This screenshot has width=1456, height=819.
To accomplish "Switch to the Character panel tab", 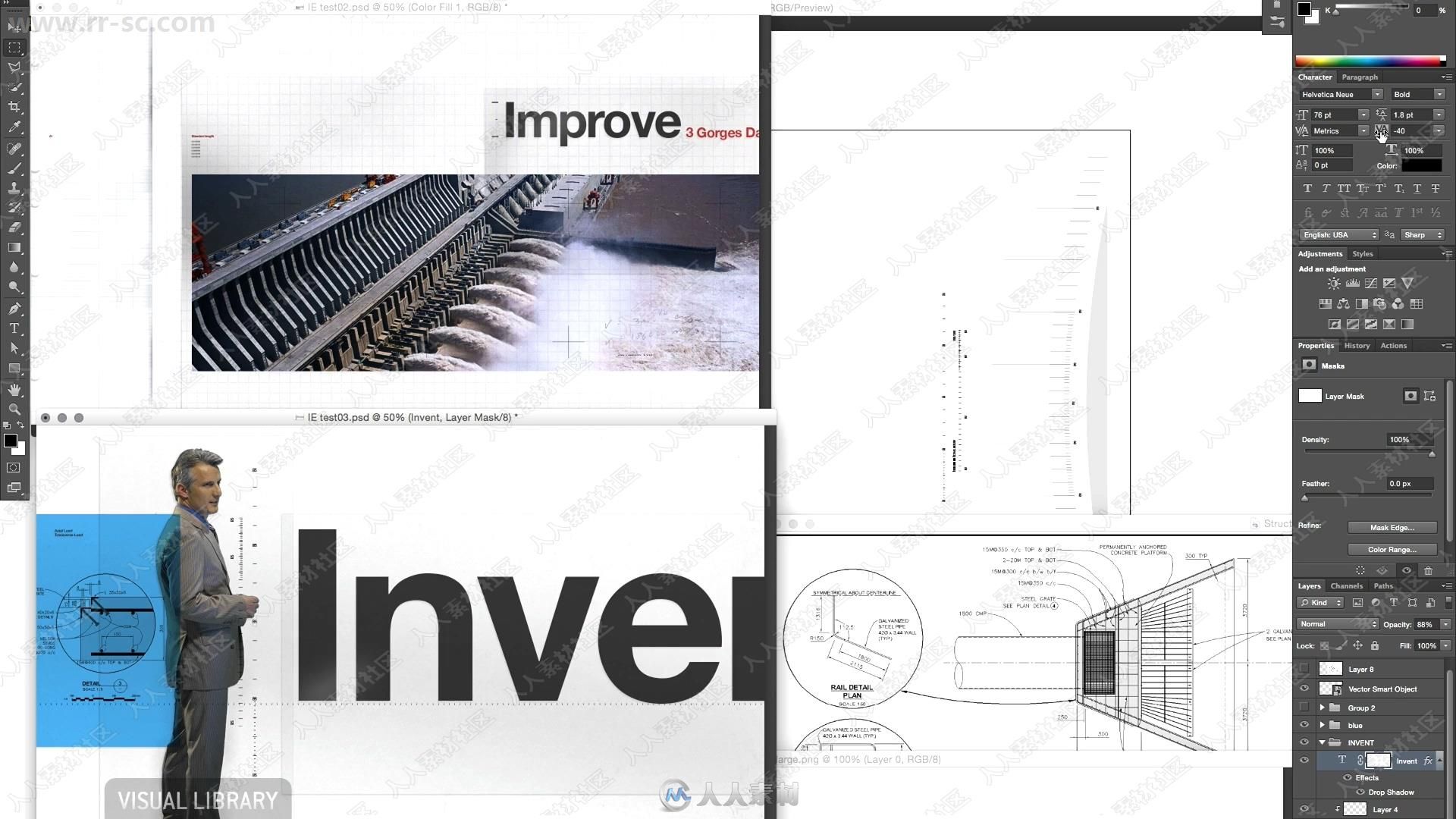I will point(1316,77).
